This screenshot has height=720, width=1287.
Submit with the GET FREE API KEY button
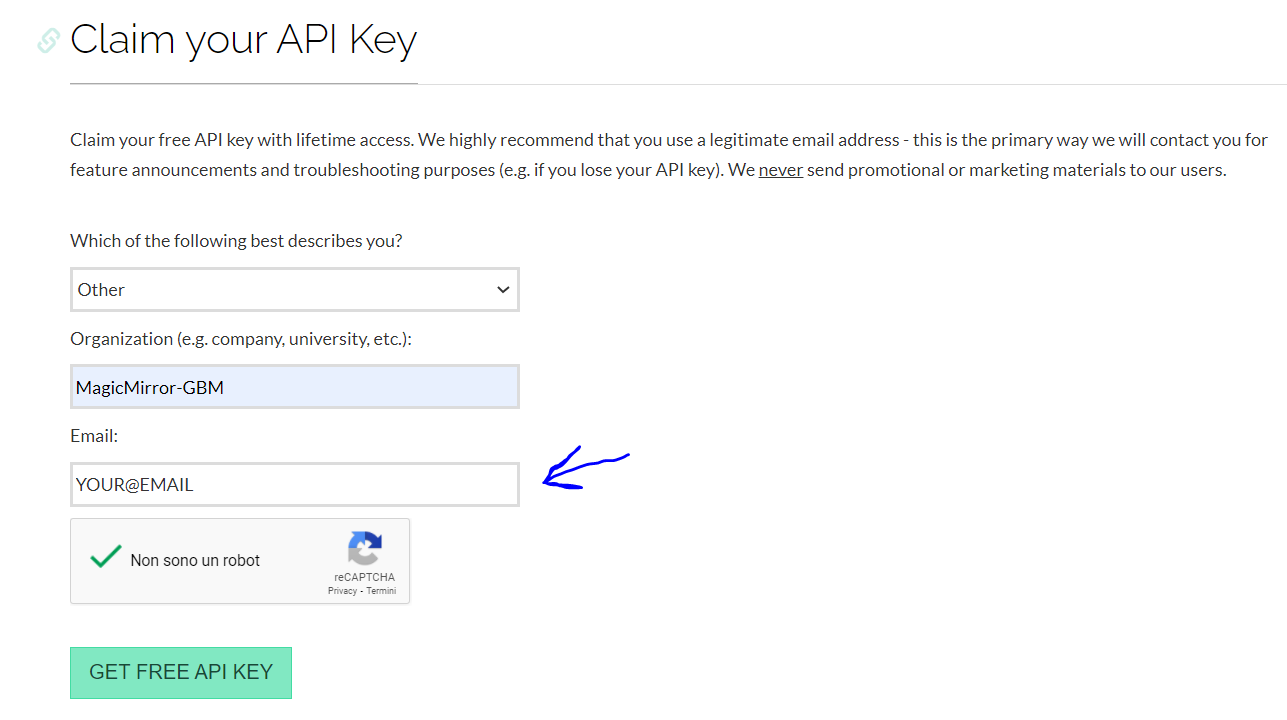tap(181, 672)
